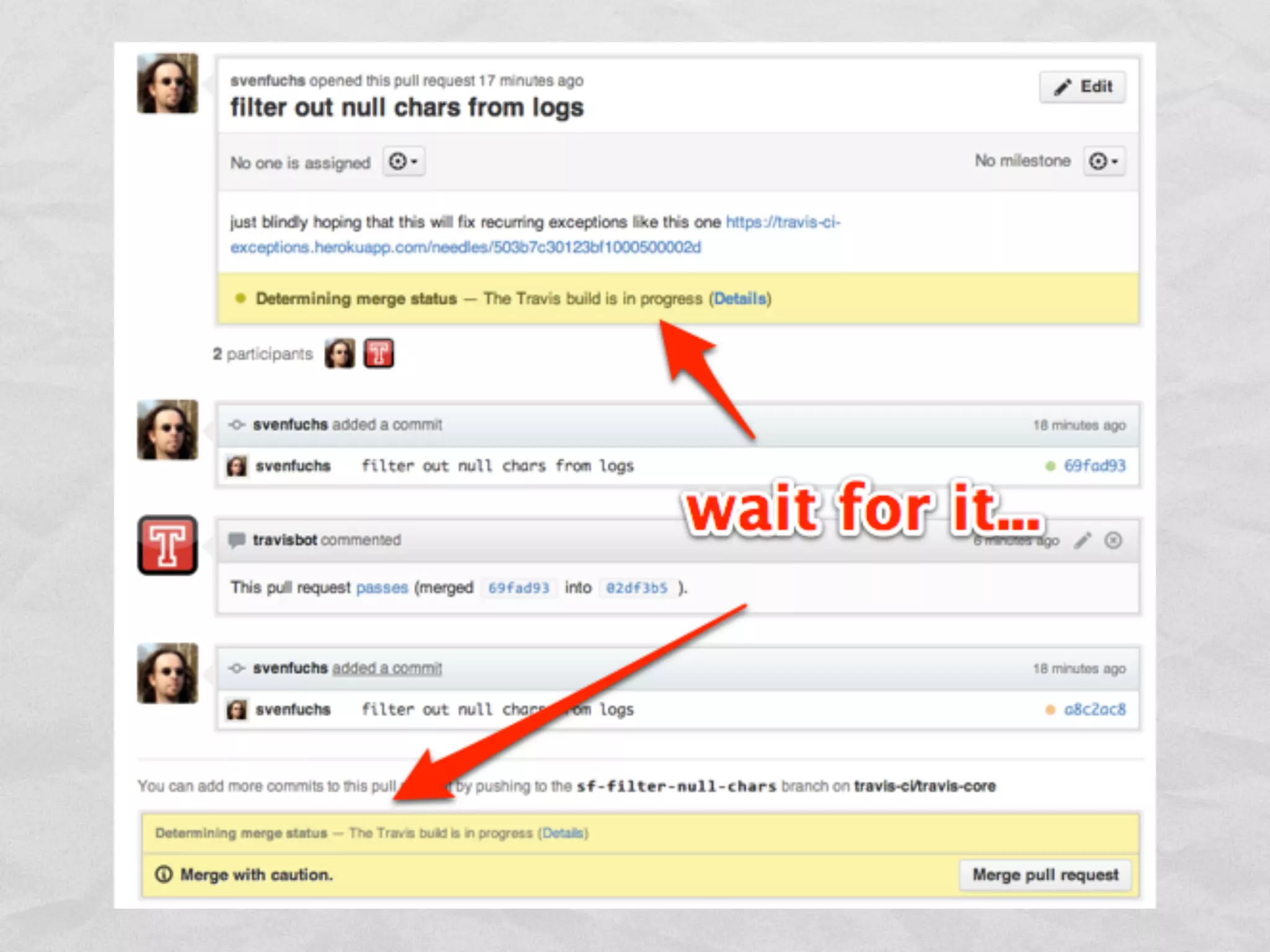Screen dimensions: 1270x952
Task: Open commit a8c2ac8 hash link
Action: 1095,710
